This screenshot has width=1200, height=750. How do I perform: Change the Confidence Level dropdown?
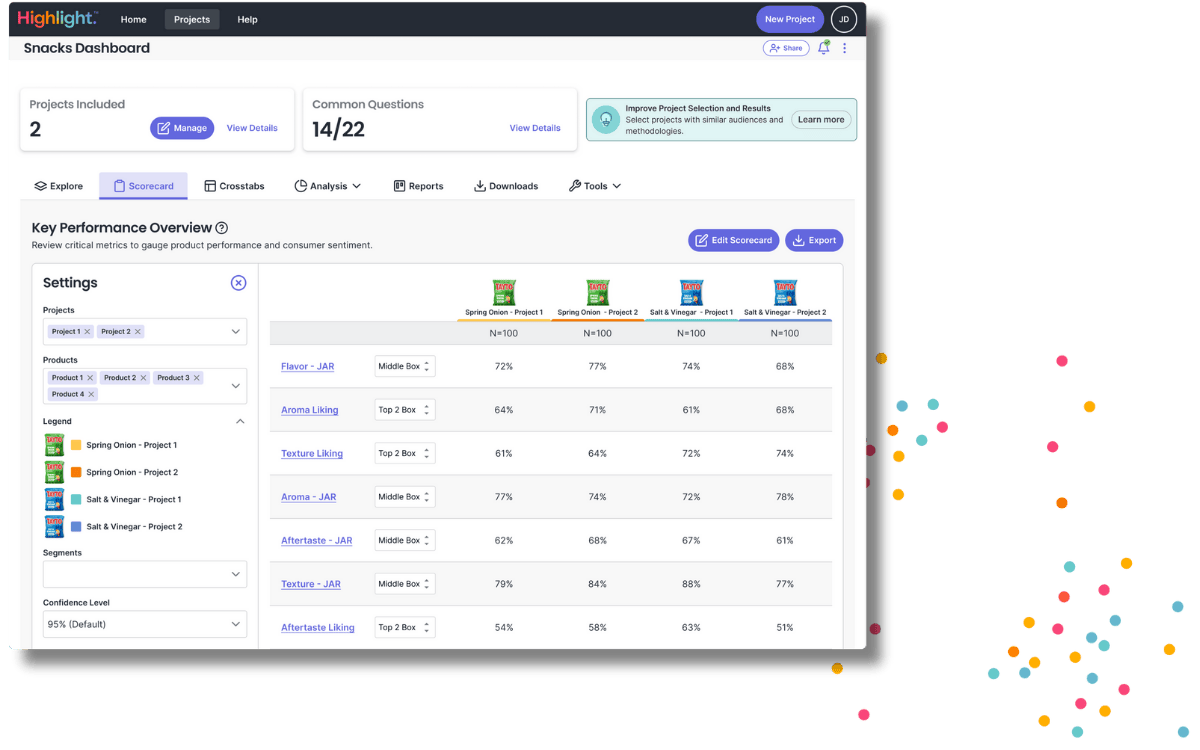[x=144, y=624]
